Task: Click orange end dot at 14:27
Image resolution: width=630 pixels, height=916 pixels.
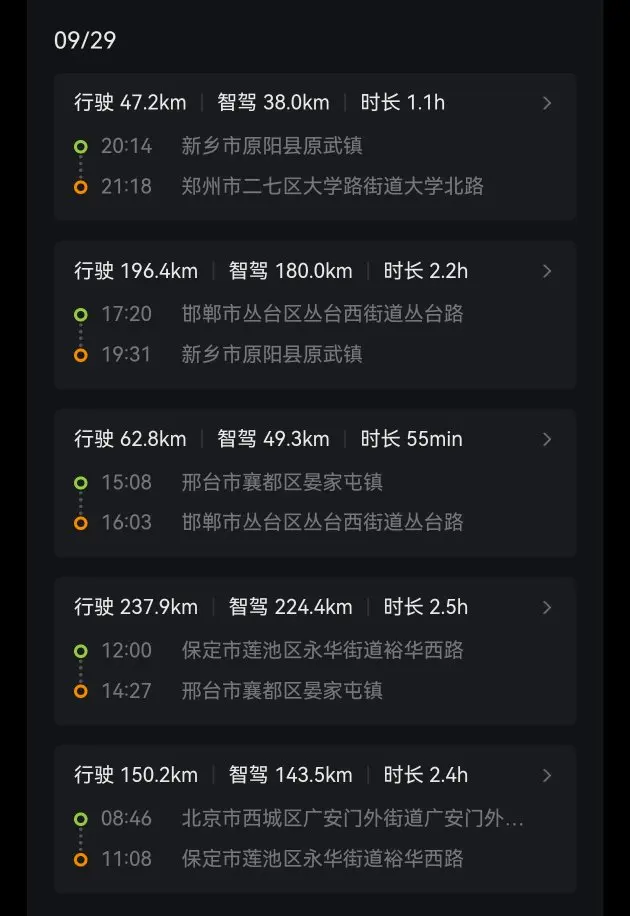Action: 80,691
